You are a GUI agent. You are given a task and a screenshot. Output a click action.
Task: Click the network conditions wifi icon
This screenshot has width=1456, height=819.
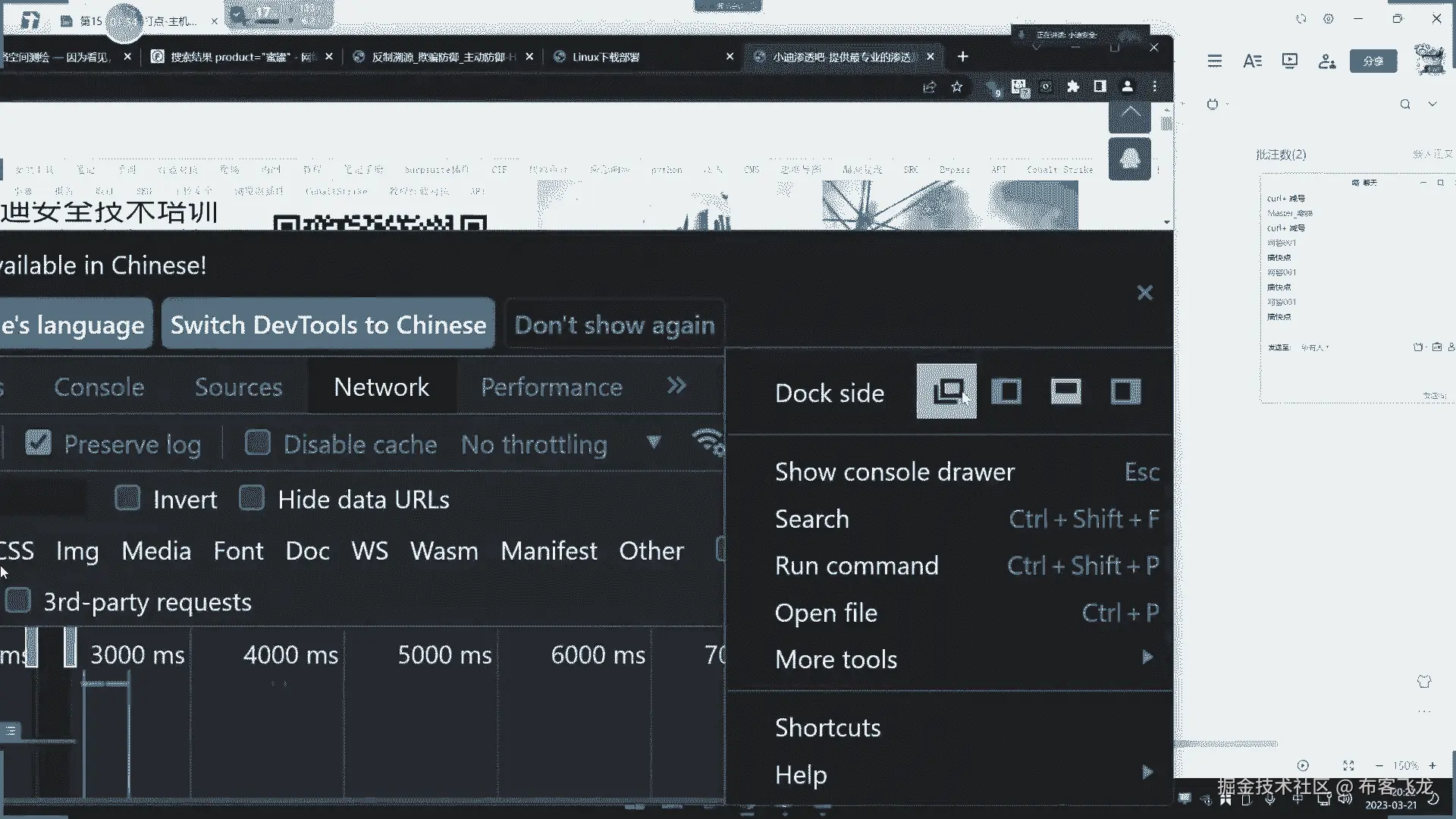(x=708, y=443)
